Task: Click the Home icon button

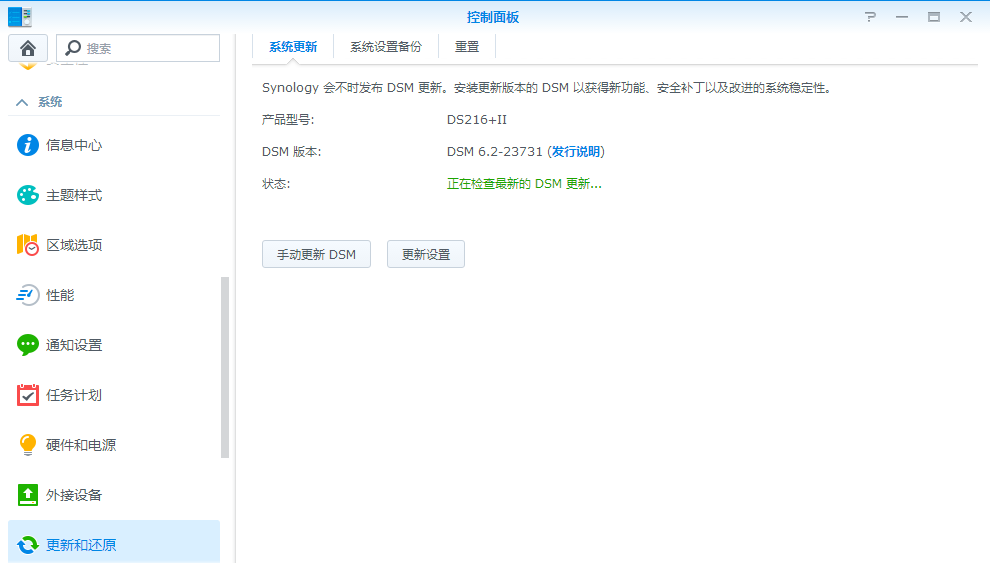Action: click(28, 48)
